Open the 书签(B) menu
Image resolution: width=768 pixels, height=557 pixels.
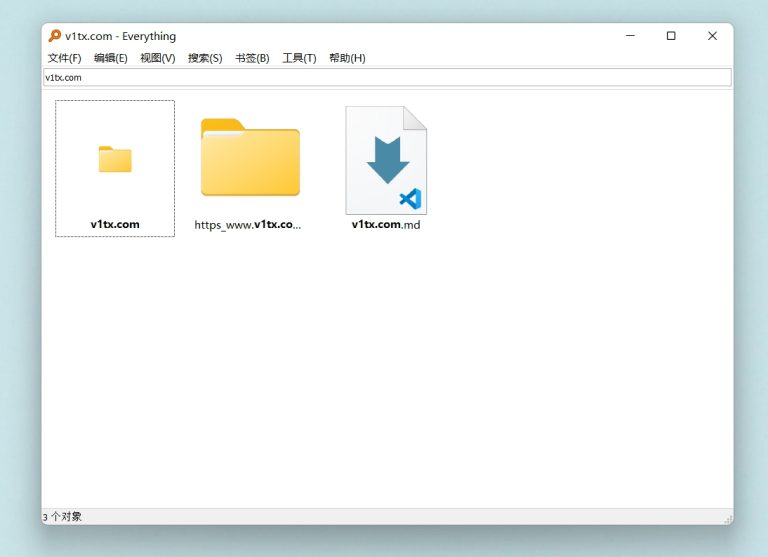[252, 58]
